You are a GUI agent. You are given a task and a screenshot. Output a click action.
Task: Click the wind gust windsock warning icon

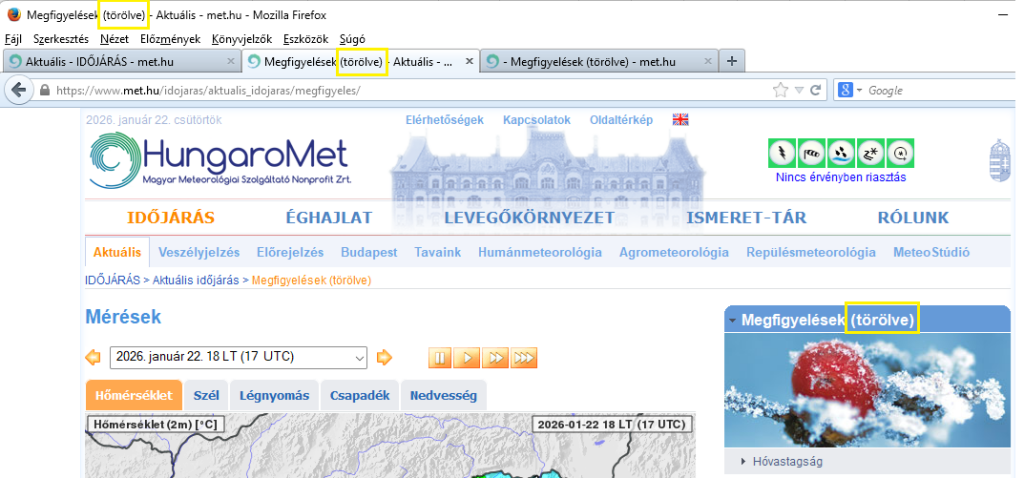pyautogui.click(x=812, y=153)
